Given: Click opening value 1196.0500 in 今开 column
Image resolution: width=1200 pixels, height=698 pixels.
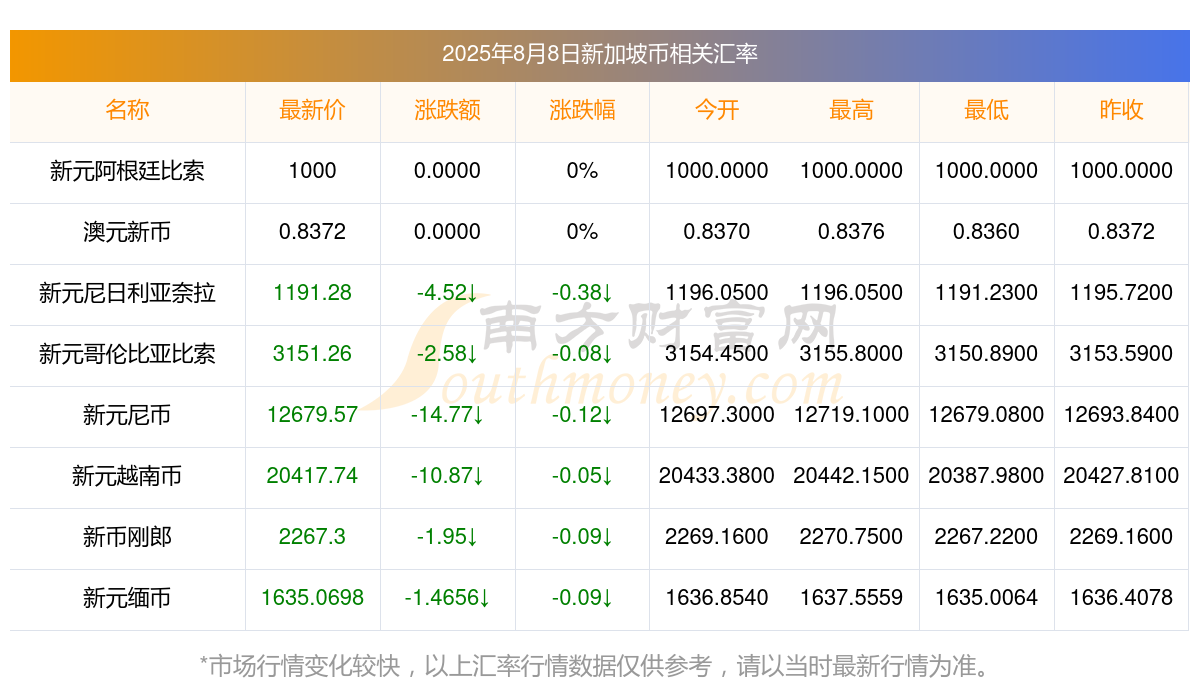Looking at the screenshot, I should click(x=717, y=293).
